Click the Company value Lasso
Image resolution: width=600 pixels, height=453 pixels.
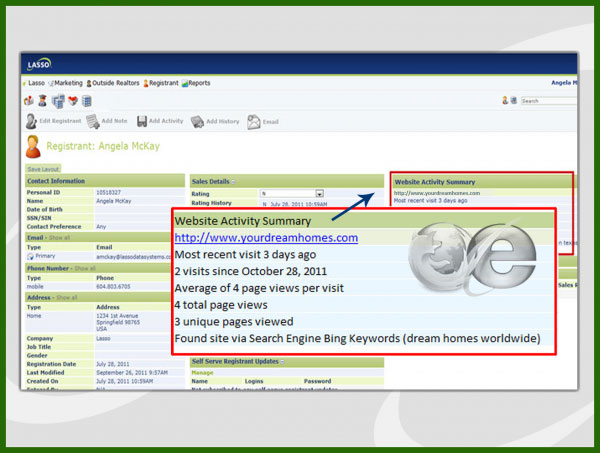[103, 339]
